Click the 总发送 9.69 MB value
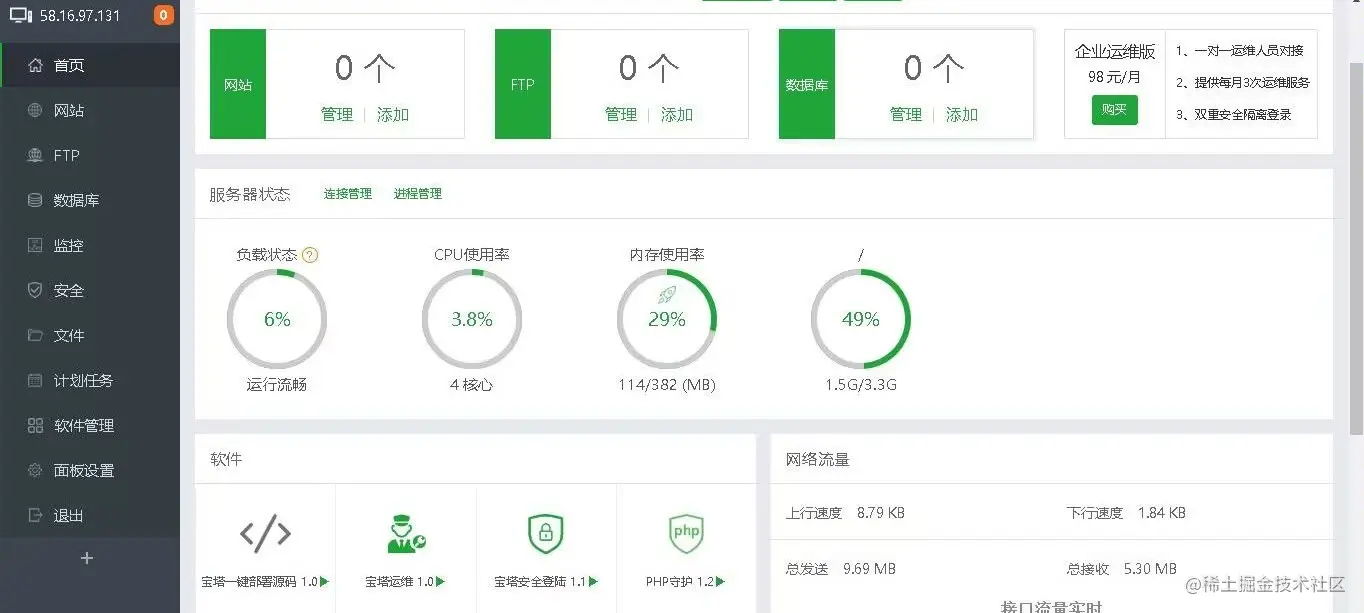Image resolution: width=1364 pixels, height=613 pixels. (x=870, y=569)
